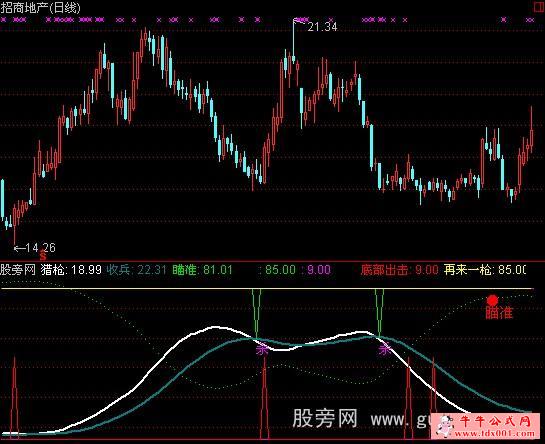The height and width of the screenshot is (444, 545).
Task: Click the 猎枪: 18.99 indicator value
Action: tap(71, 269)
